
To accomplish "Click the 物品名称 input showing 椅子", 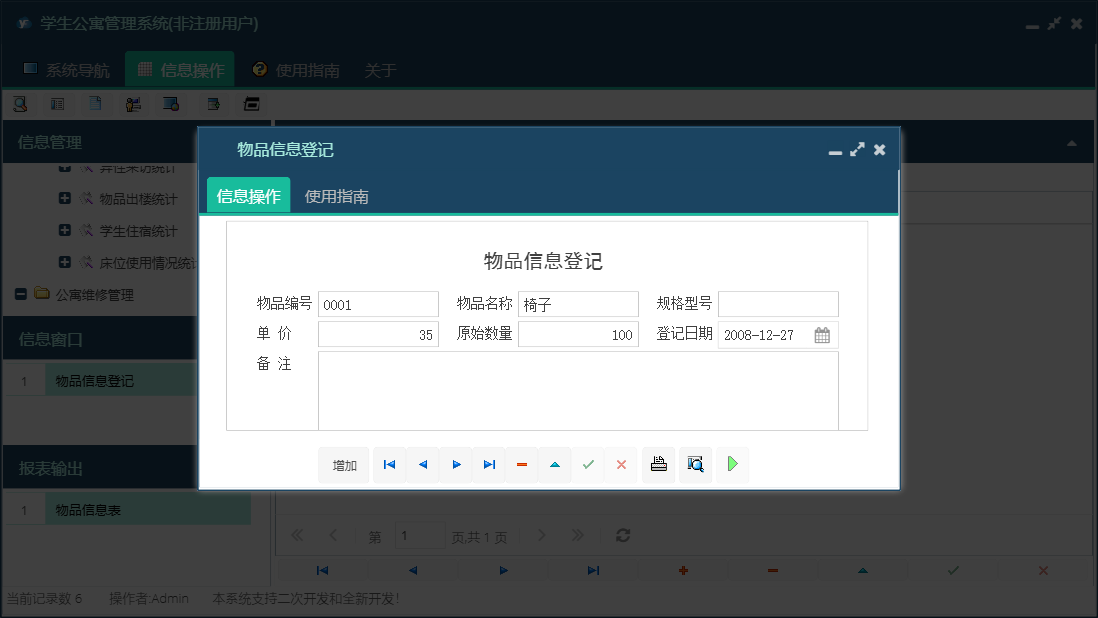I will click(x=577, y=304).
